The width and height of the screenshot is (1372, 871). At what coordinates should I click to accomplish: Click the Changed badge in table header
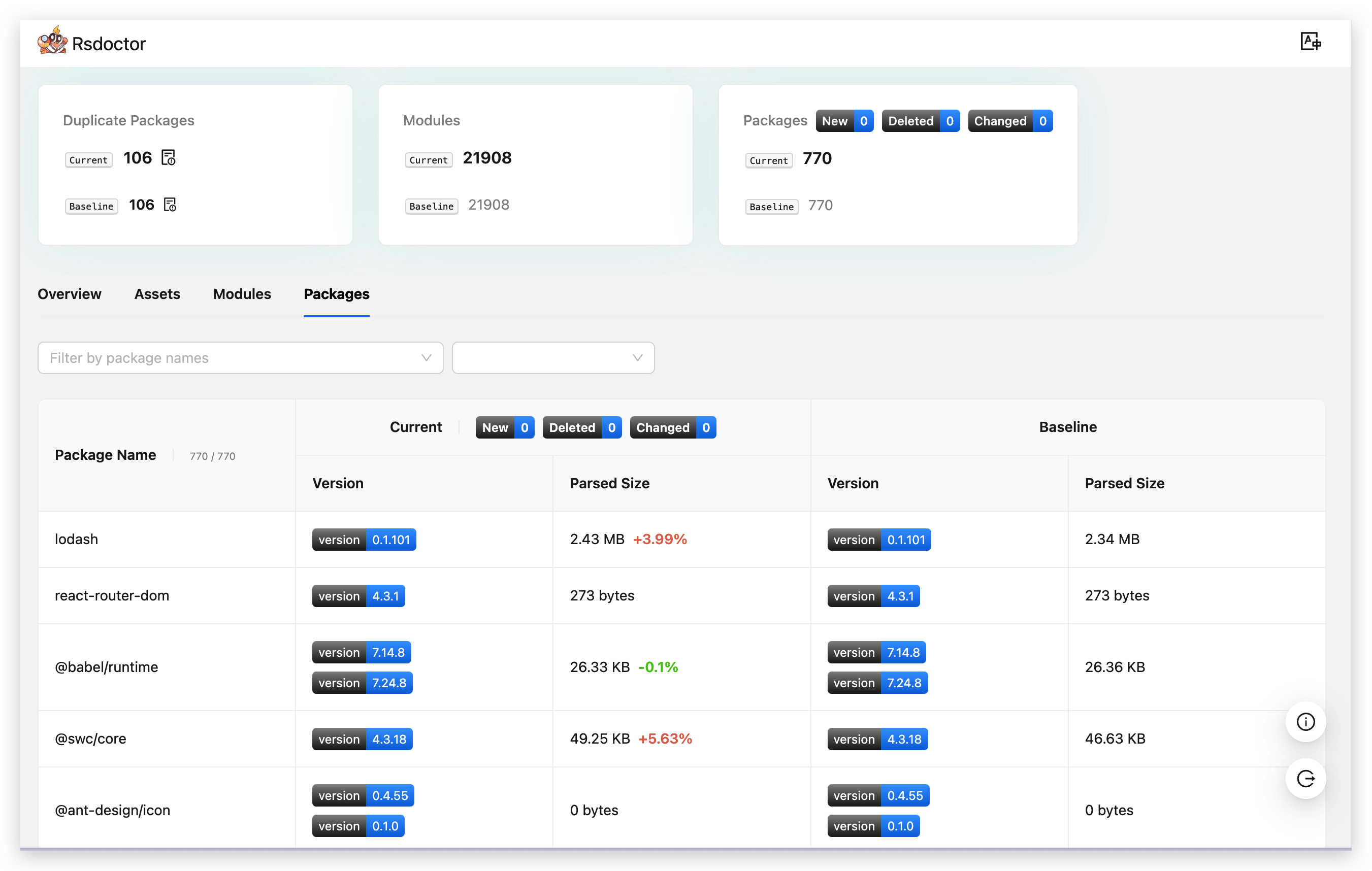(672, 428)
